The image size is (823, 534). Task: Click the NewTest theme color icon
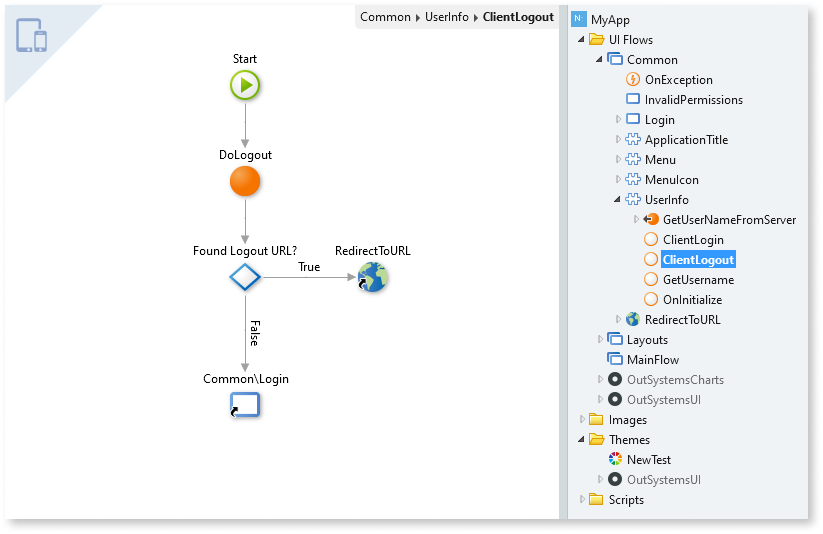pos(616,460)
